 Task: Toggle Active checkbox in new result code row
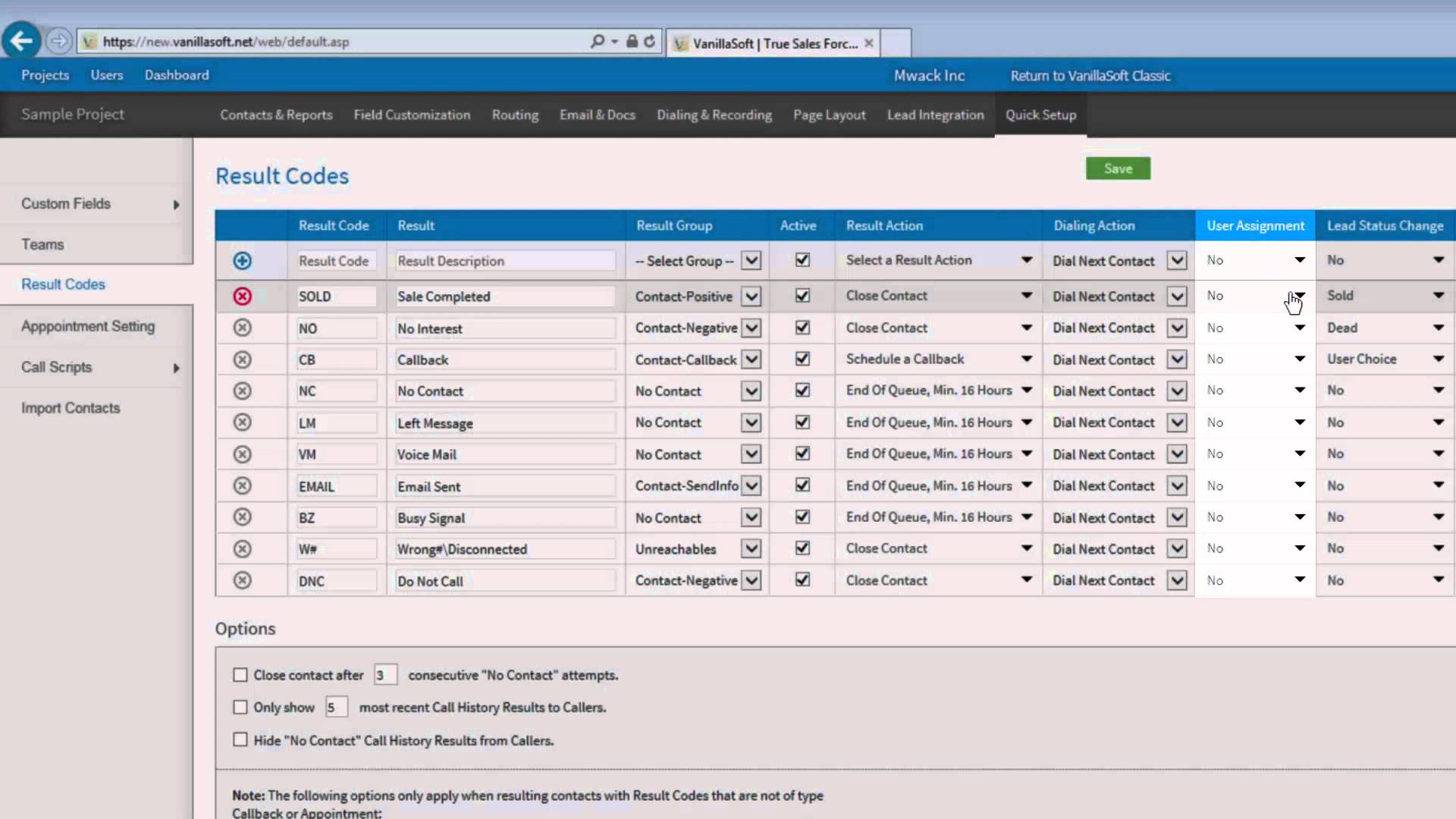802,259
